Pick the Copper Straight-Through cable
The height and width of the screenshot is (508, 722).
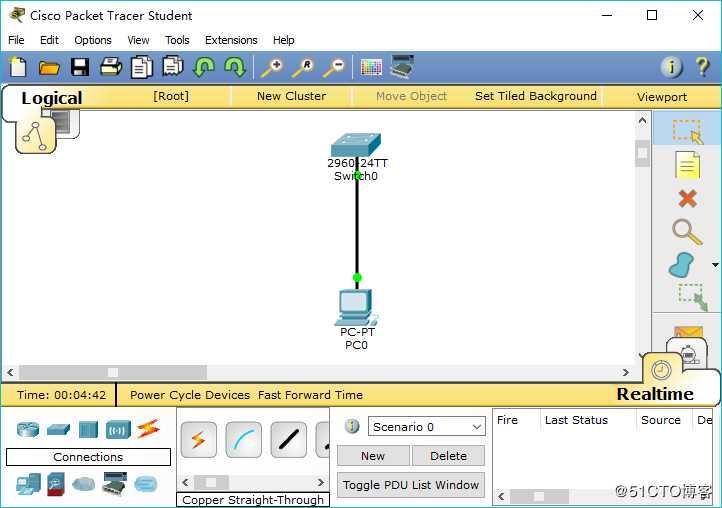pyautogui.click(x=289, y=440)
